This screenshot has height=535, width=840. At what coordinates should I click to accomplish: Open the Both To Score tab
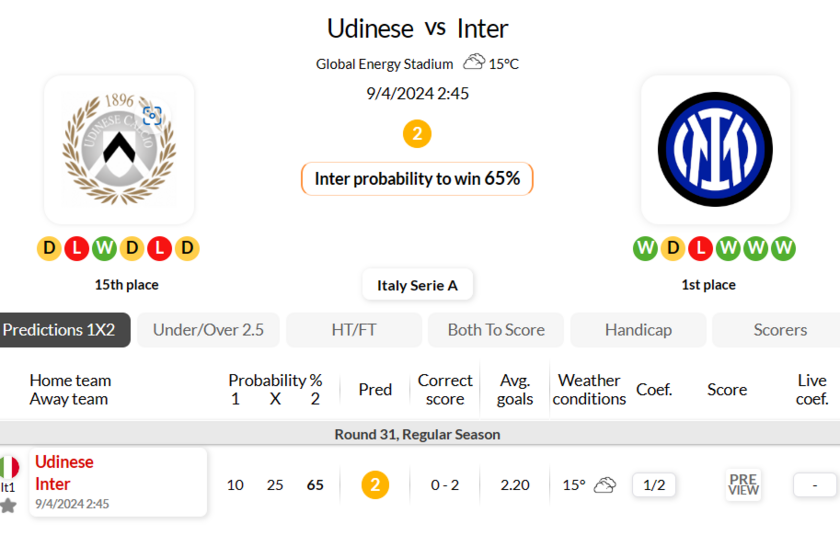point(496,330)
